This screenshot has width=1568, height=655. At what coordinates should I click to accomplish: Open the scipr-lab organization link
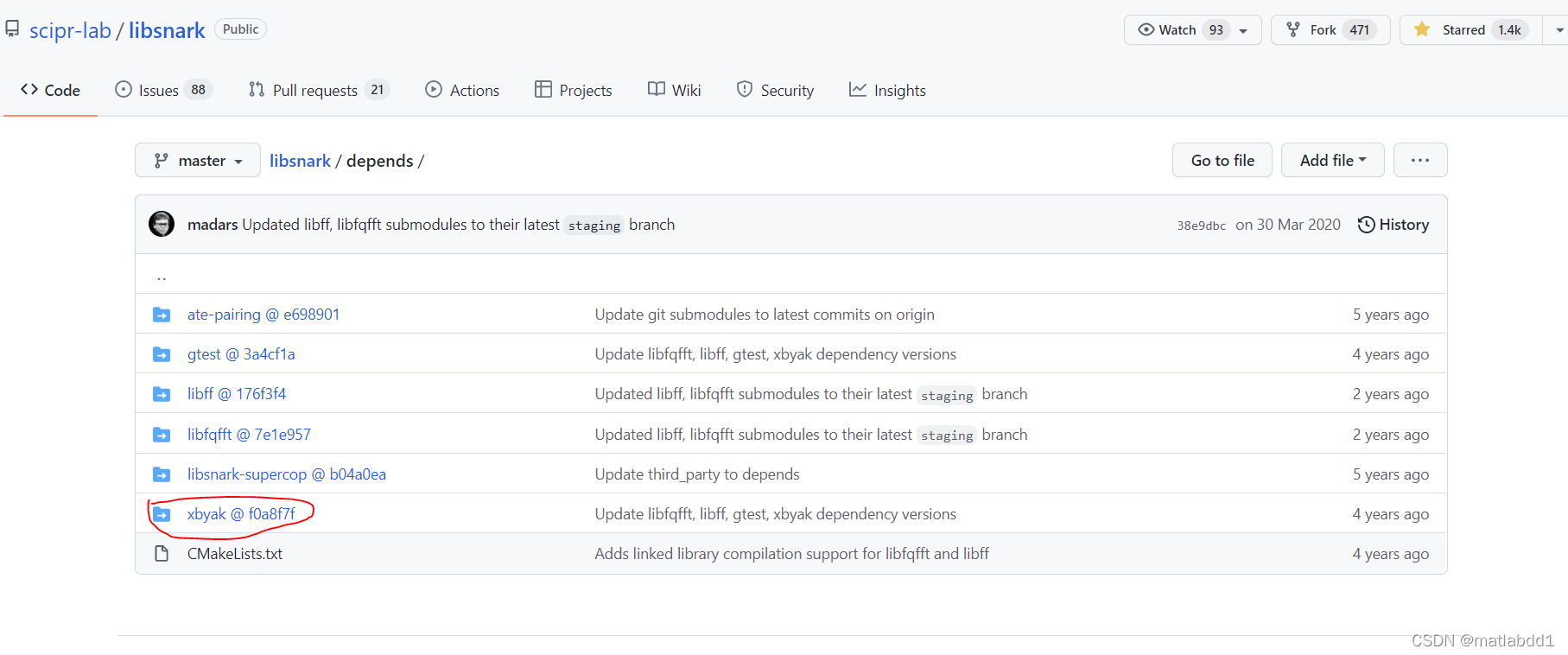click(x=70, y=30)
